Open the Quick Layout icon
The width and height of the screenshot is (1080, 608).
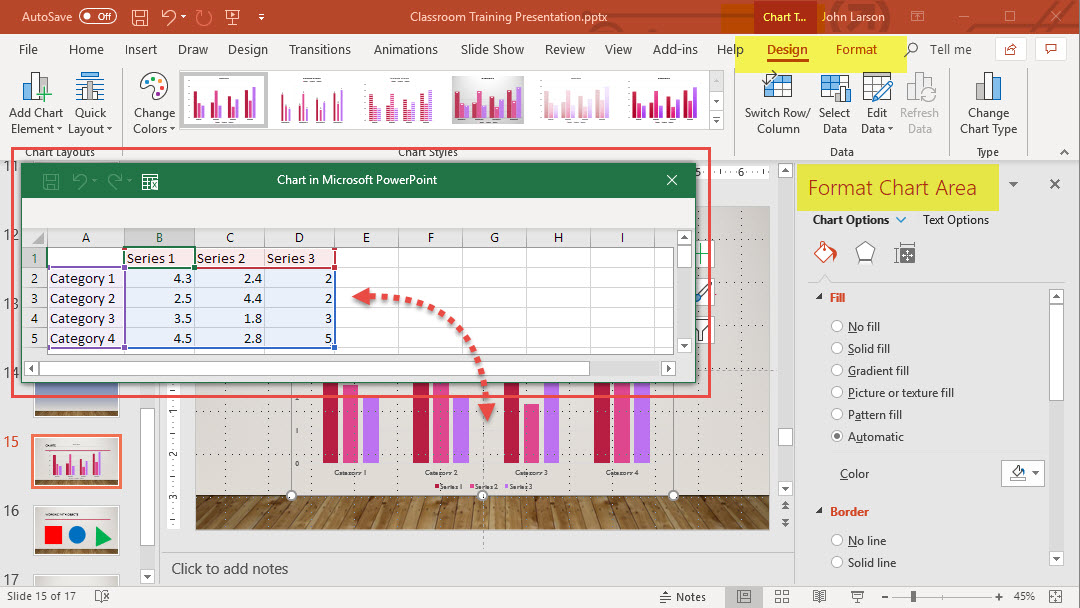(90, 89)
